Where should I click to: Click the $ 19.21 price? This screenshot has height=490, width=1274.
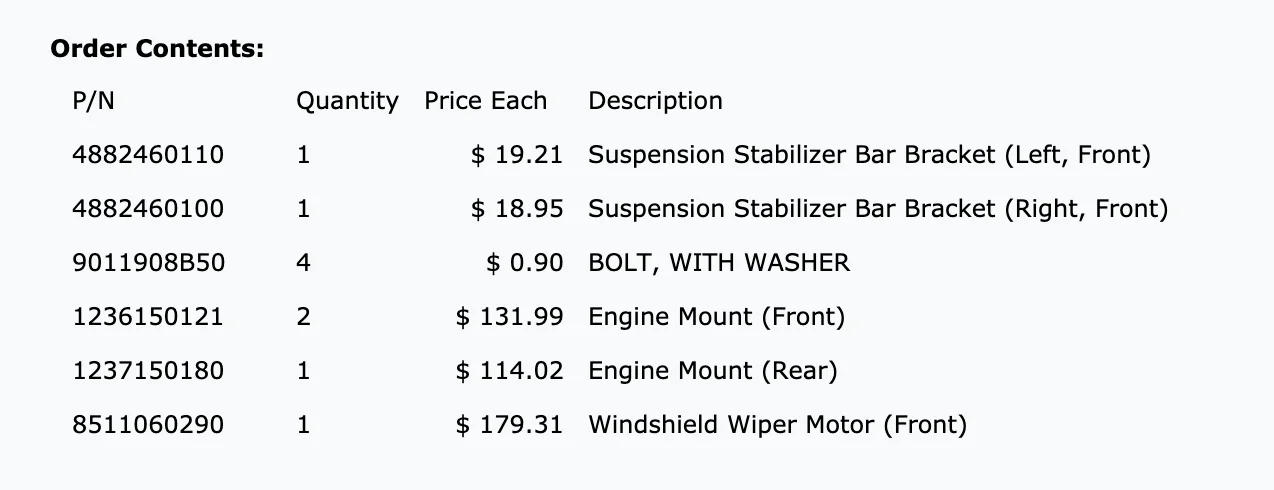tap(517, 155)
